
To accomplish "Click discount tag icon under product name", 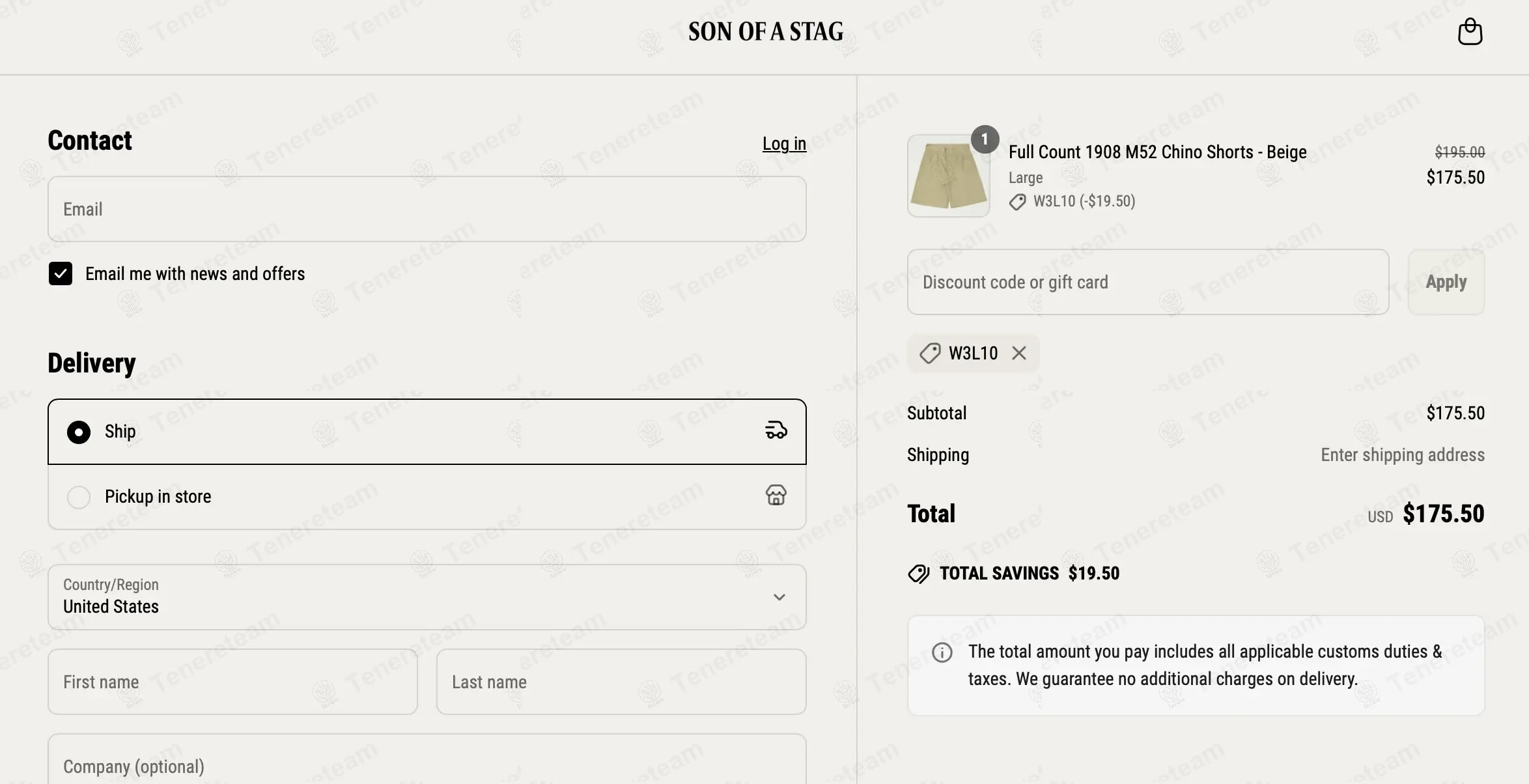I will coord(1017,202).
